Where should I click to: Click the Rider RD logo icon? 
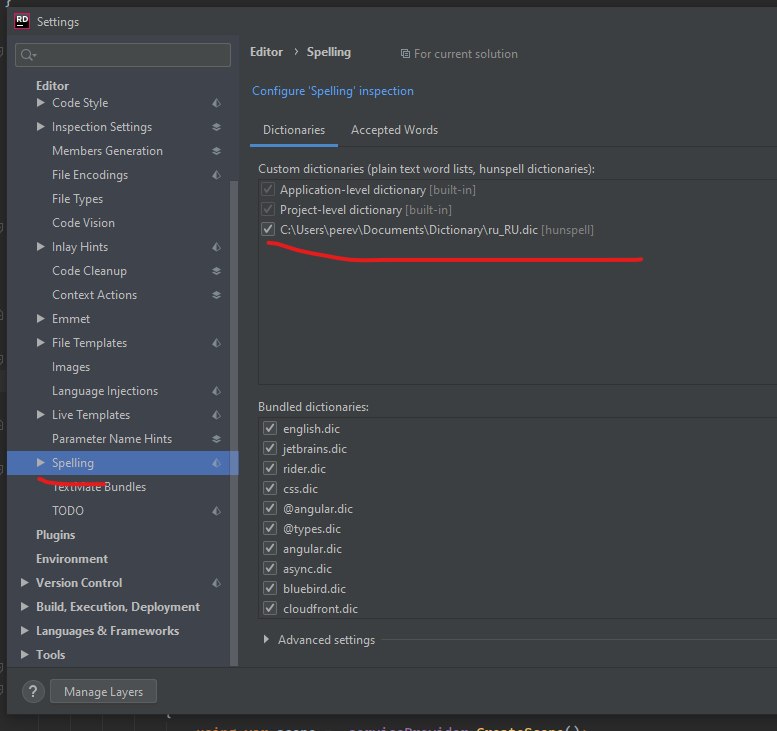point(22,21)
